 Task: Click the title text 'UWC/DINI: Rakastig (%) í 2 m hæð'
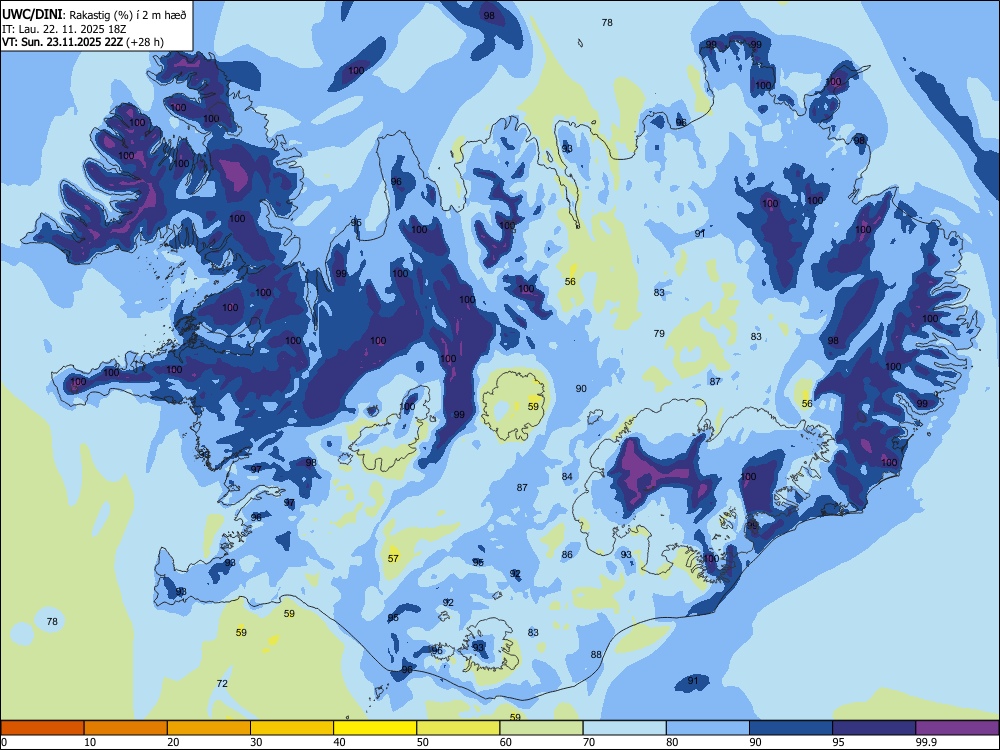(x=94, y=15)
